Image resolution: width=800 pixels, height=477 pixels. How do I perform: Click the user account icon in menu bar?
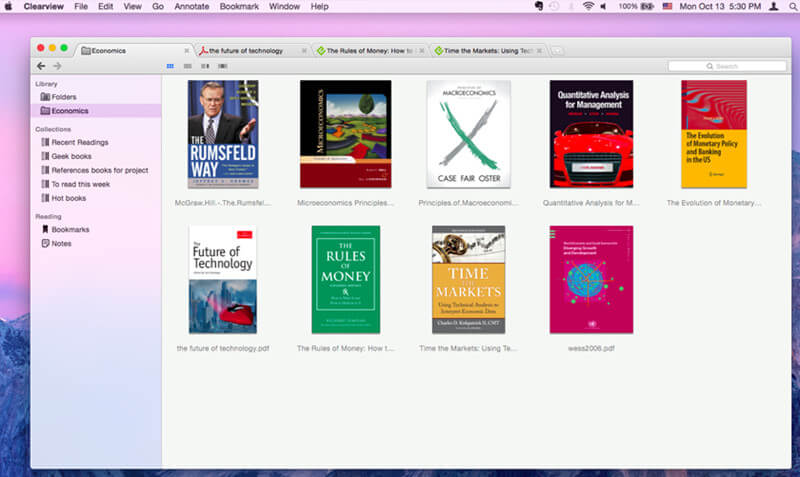774,6
